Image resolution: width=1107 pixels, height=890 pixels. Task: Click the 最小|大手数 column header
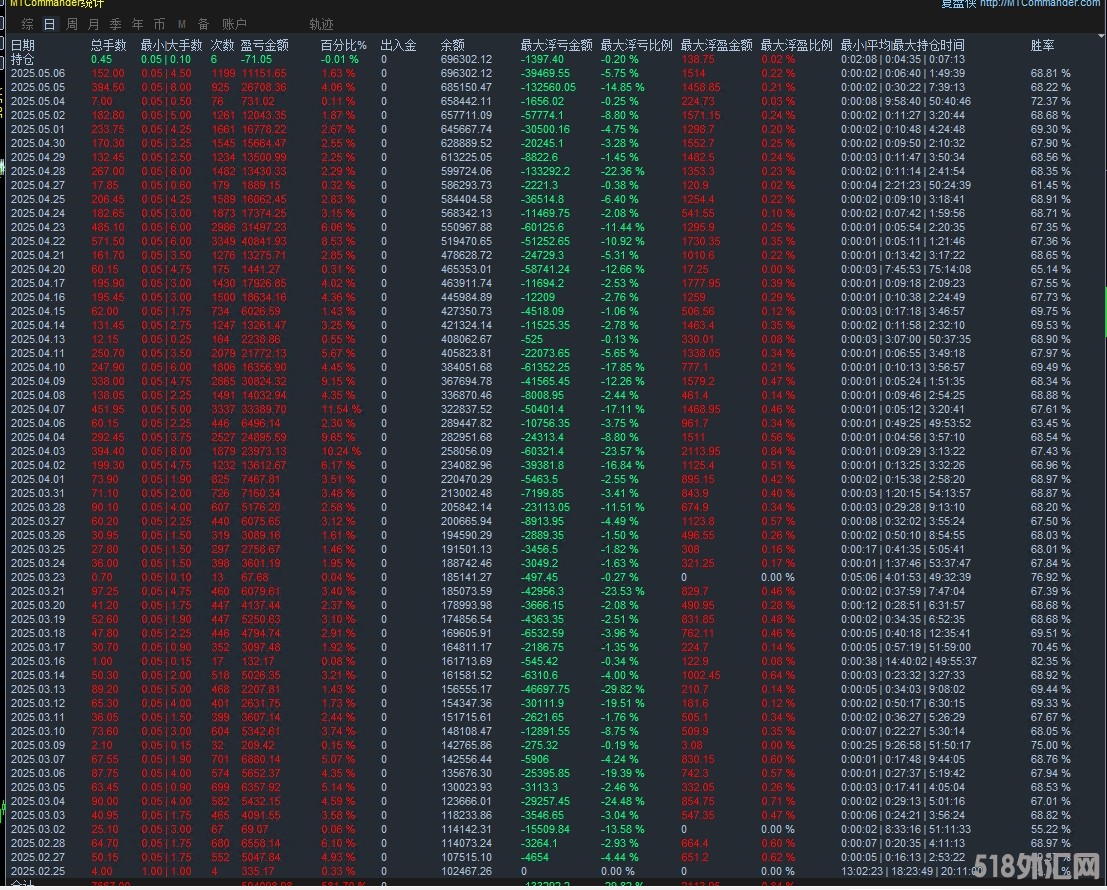click(x=172, y=45)
